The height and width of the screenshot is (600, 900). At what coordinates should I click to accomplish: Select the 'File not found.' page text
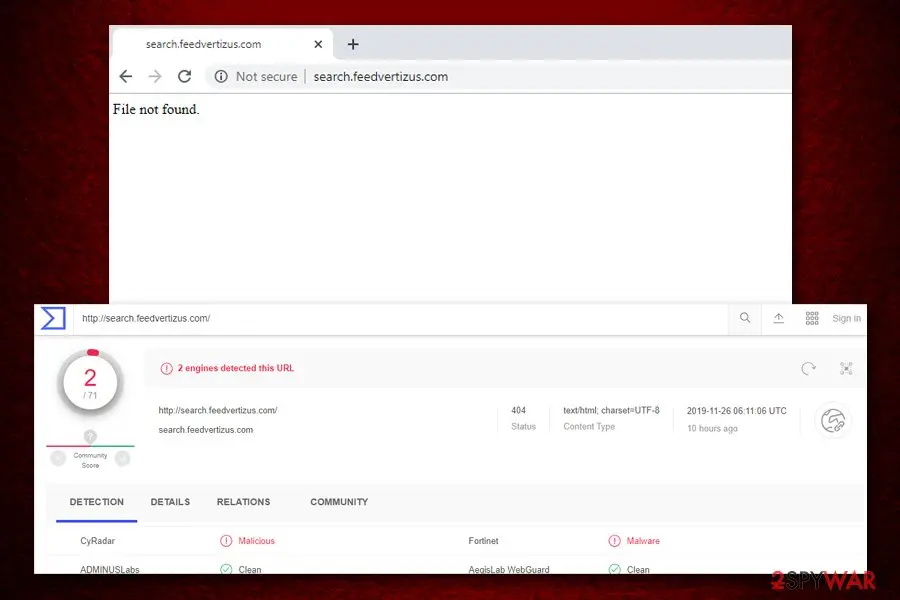tap(156, 109)
